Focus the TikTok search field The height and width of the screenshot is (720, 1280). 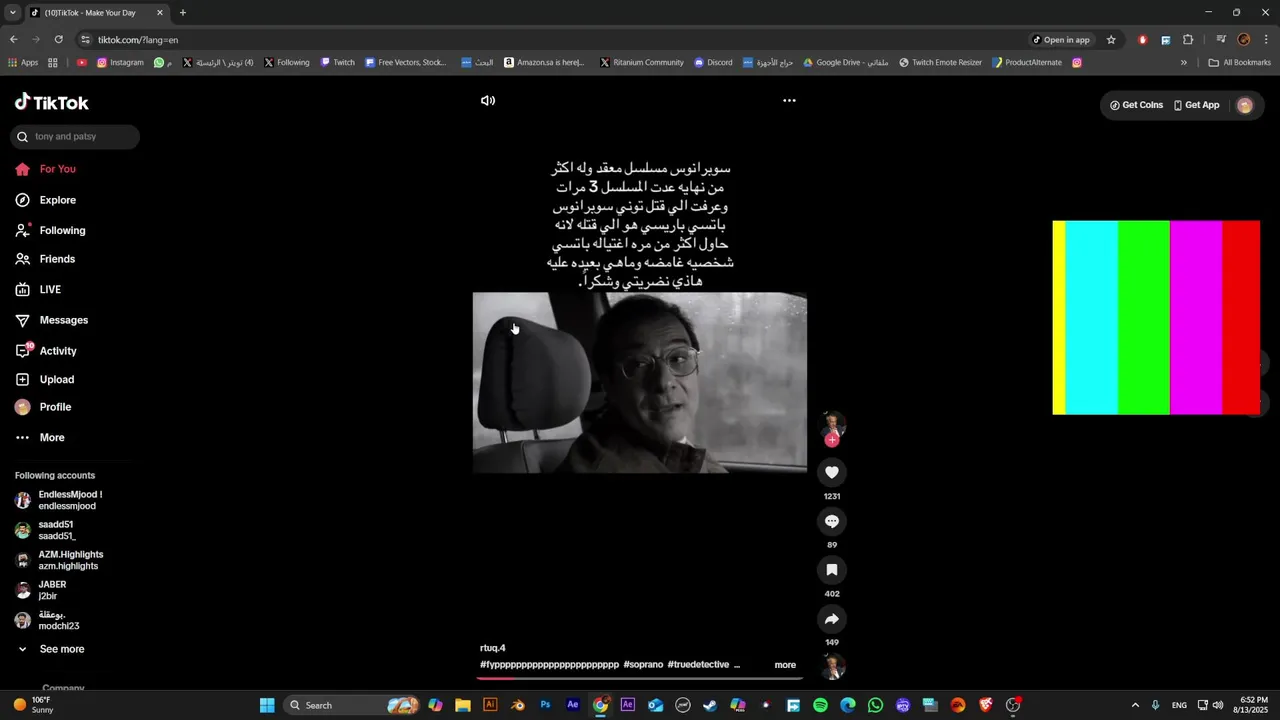[x=75, y=137]
